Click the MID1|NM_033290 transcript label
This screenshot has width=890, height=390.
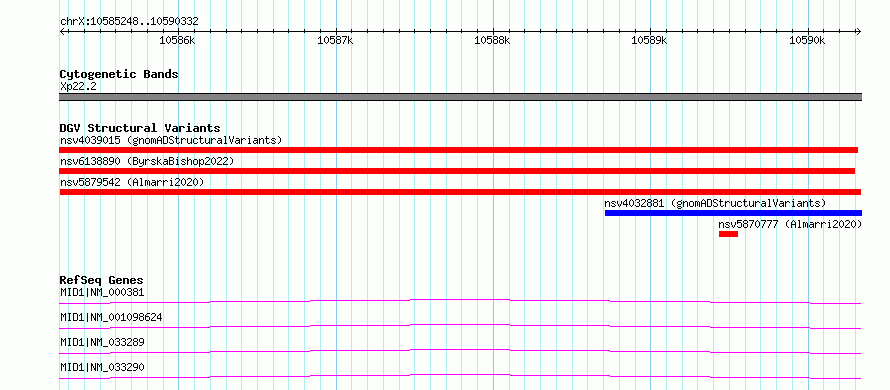(x=102, y=368)
